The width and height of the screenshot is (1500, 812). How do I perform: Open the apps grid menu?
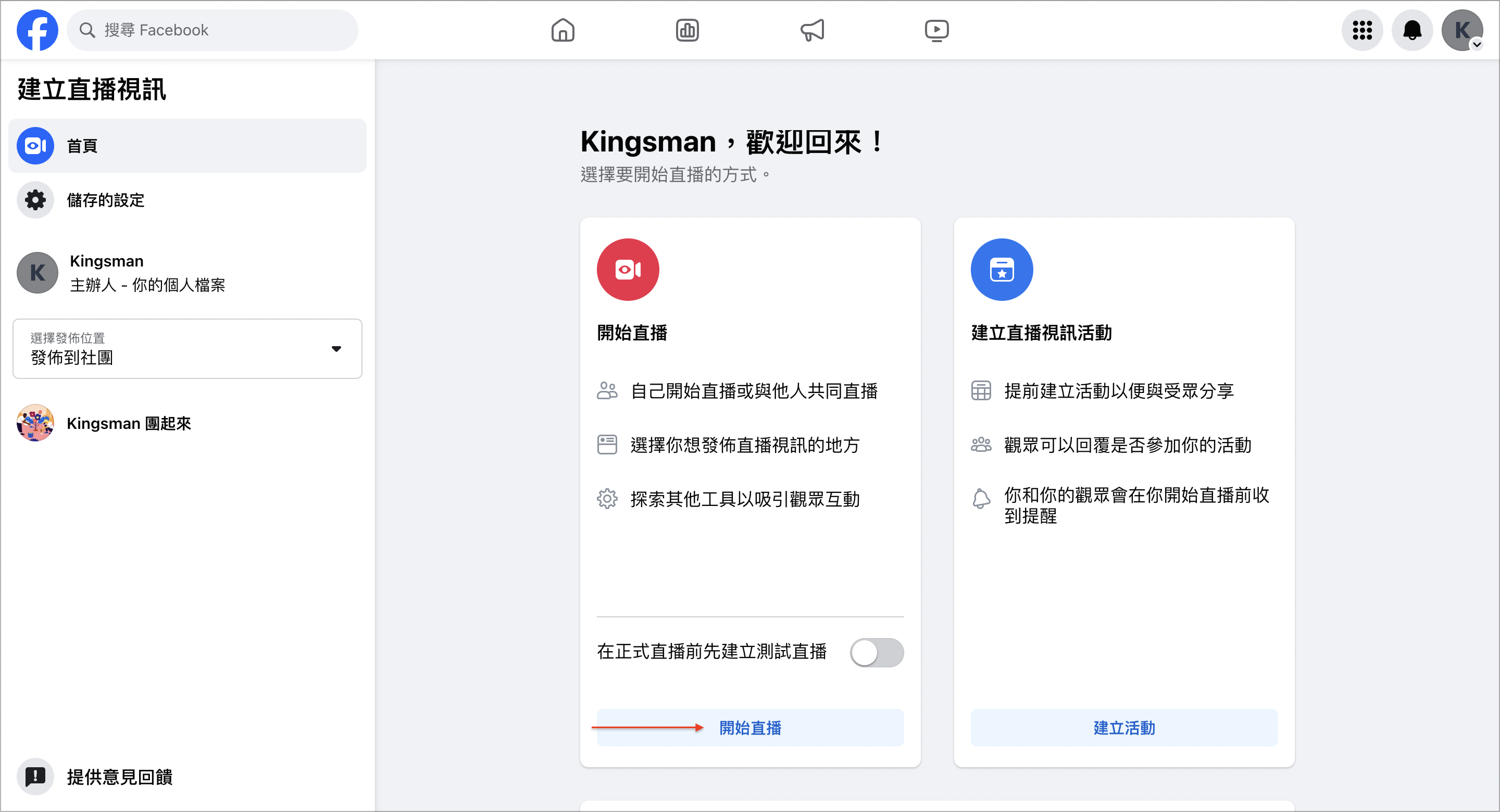tap(1362, 30)
